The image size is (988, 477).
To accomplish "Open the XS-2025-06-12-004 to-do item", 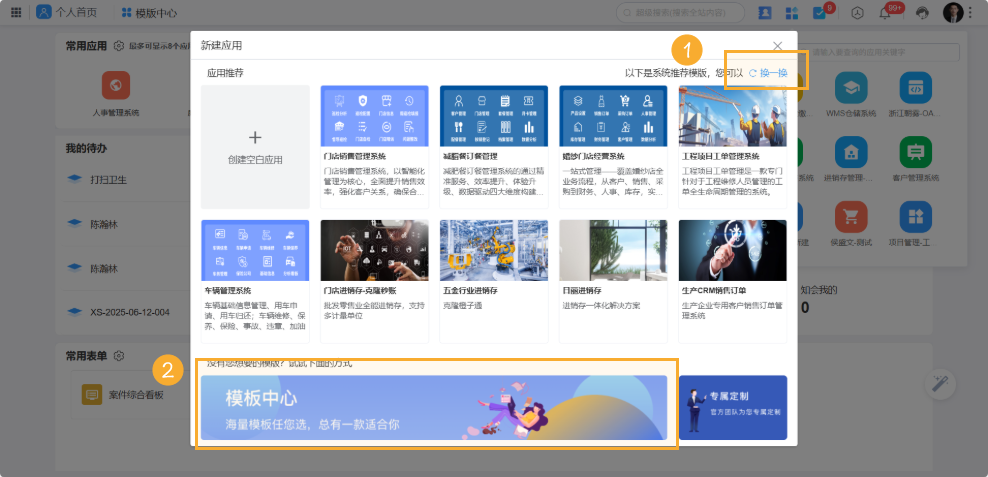I will click(130, 312).
